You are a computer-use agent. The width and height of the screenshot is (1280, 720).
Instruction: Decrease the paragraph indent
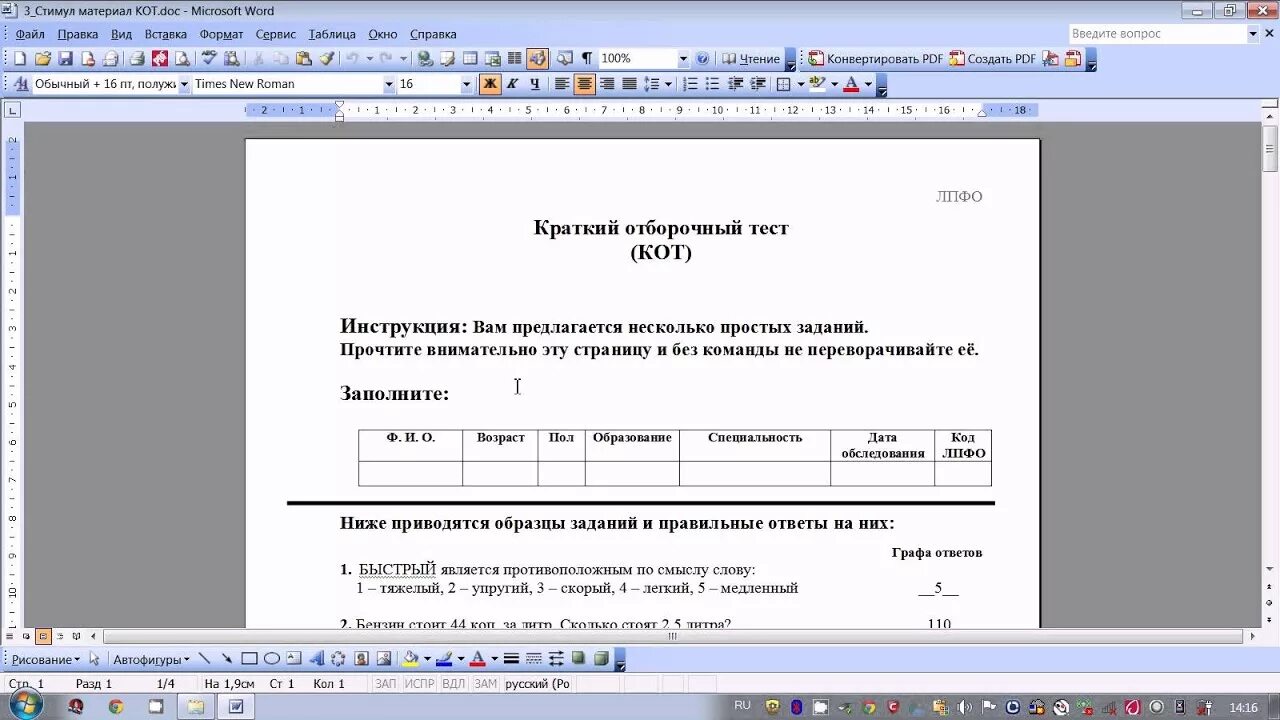point(735,84)
